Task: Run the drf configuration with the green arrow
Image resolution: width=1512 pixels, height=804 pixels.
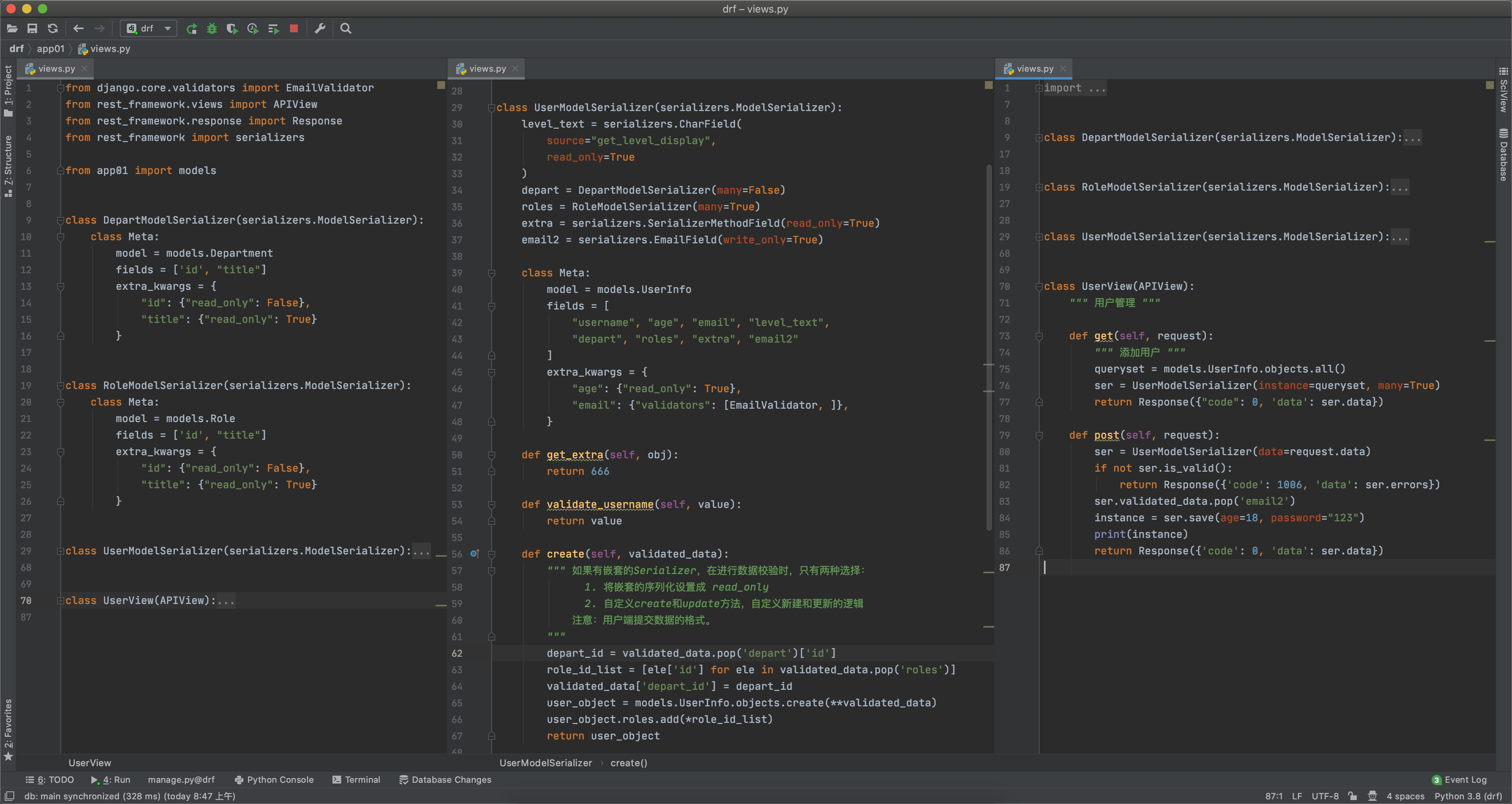Action: coord(191,28)
